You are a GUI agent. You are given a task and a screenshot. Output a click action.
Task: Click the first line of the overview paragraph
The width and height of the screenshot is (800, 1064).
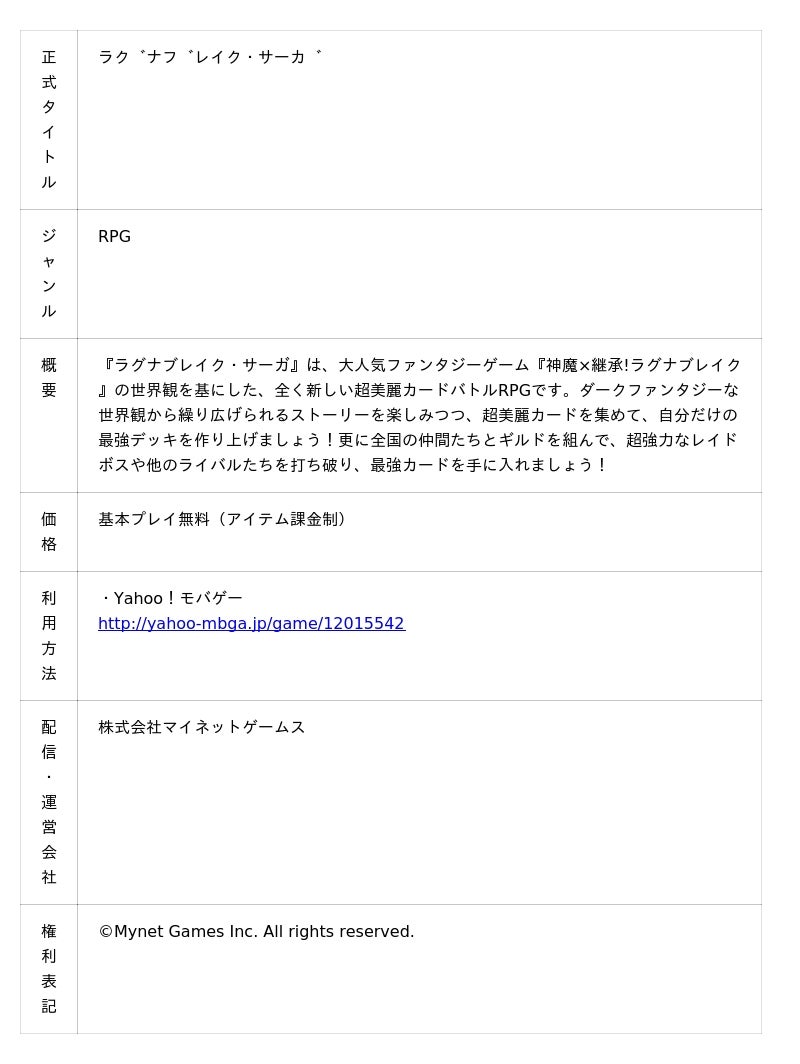(419, 365)
